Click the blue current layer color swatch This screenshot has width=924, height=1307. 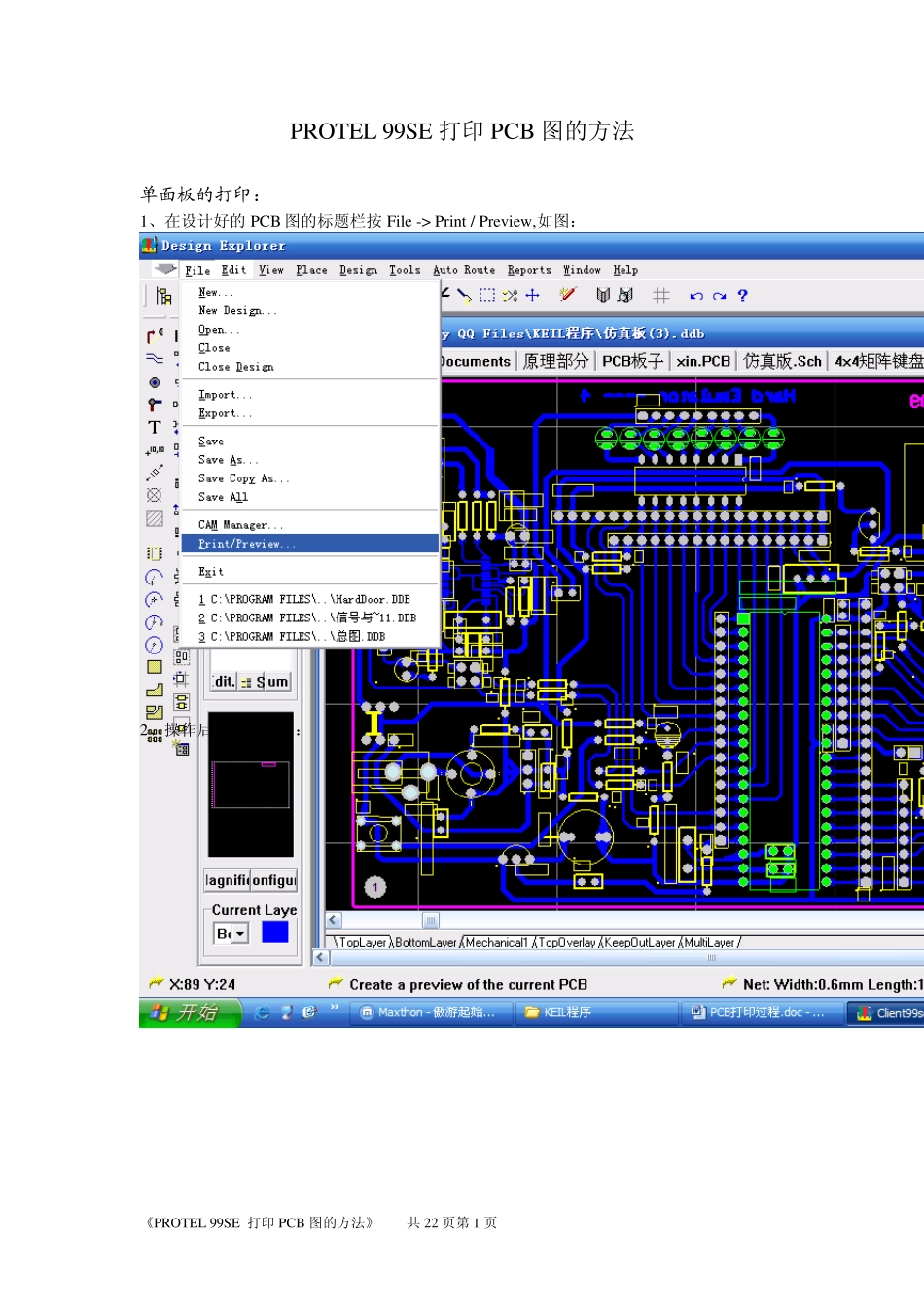tap(275, 933)
